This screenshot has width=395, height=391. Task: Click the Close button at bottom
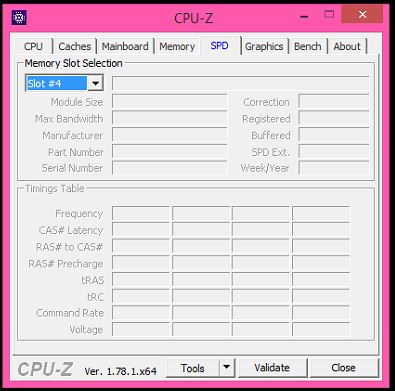343,368
